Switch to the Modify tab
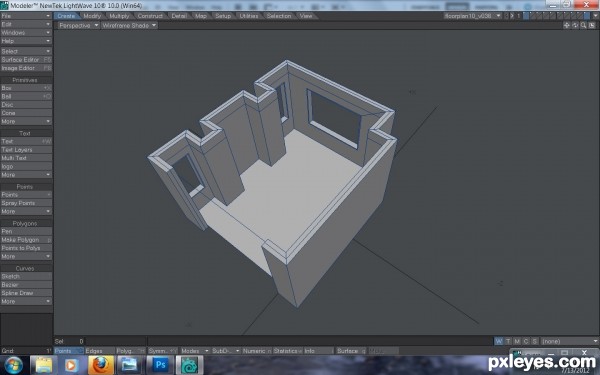 click(x=92, y=16)
